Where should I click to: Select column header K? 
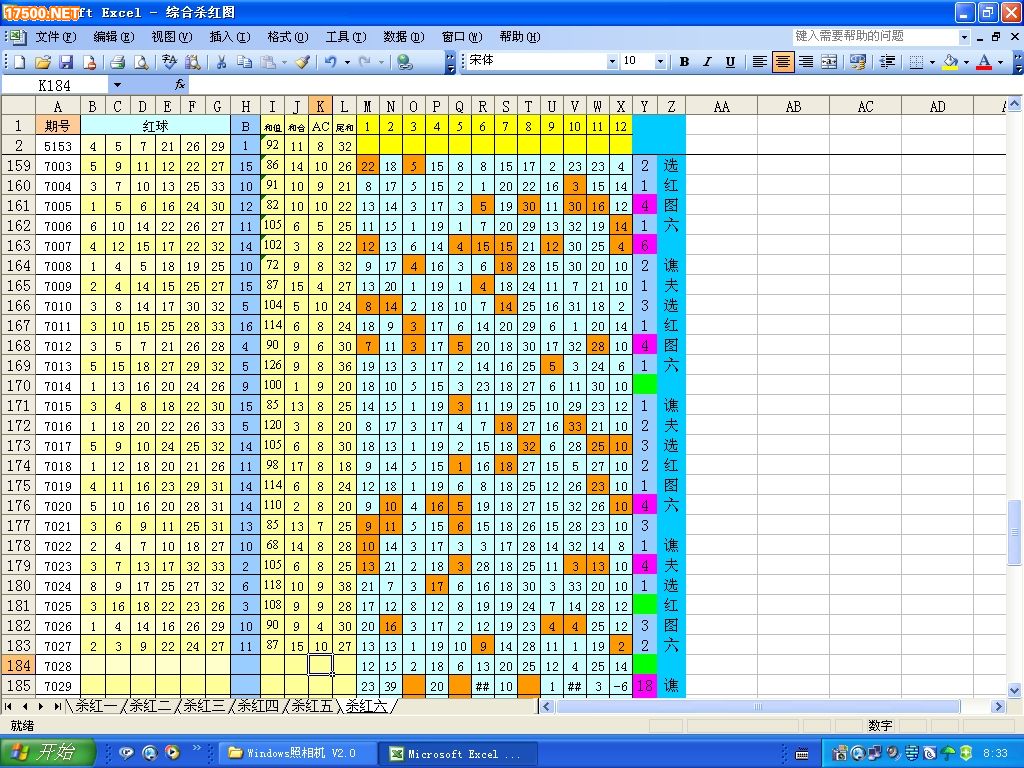(x=320, y=106)
